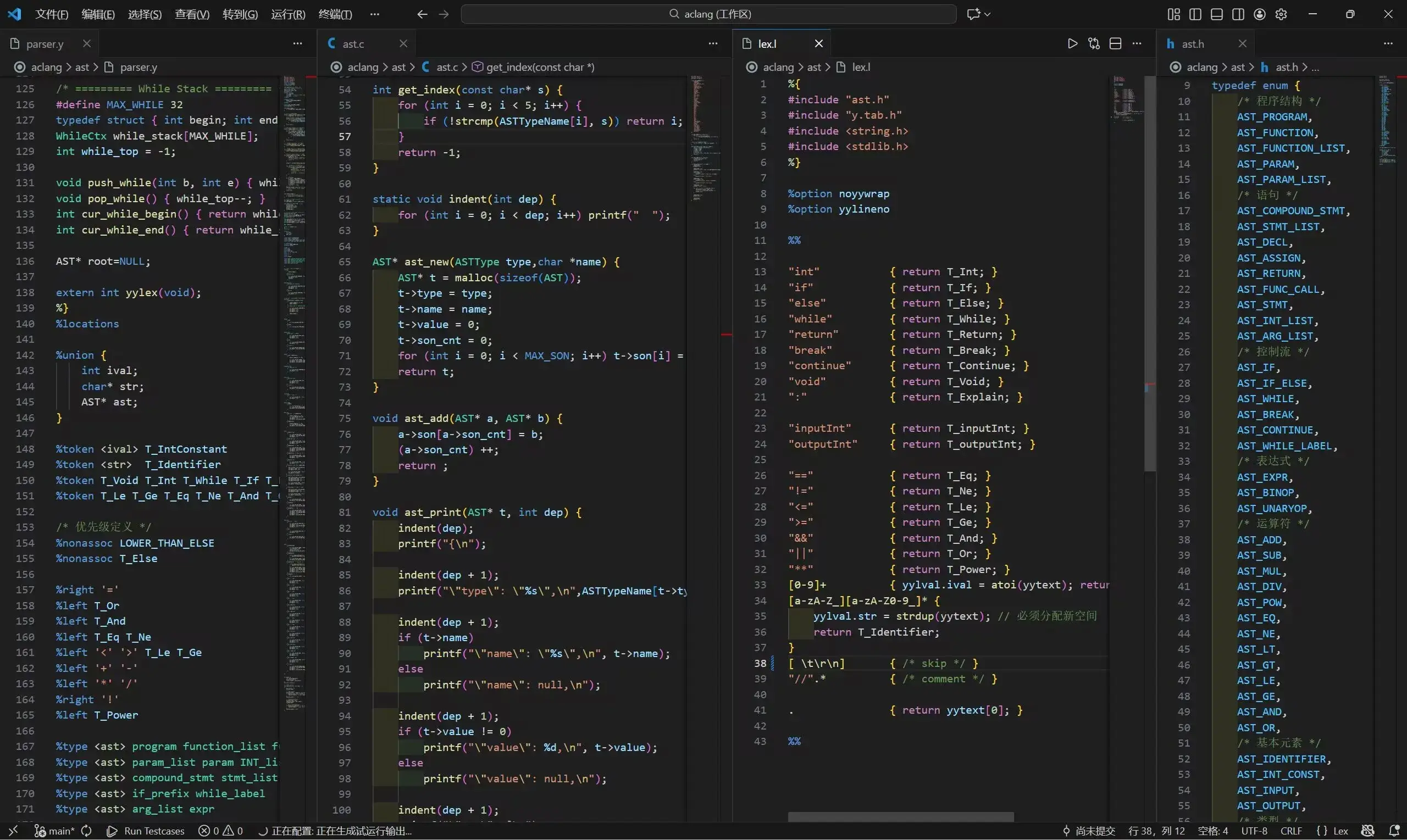This screenshot has height=840, width=1407.
Task: Expand the overflow menu in menu bar
Action: 374,14
